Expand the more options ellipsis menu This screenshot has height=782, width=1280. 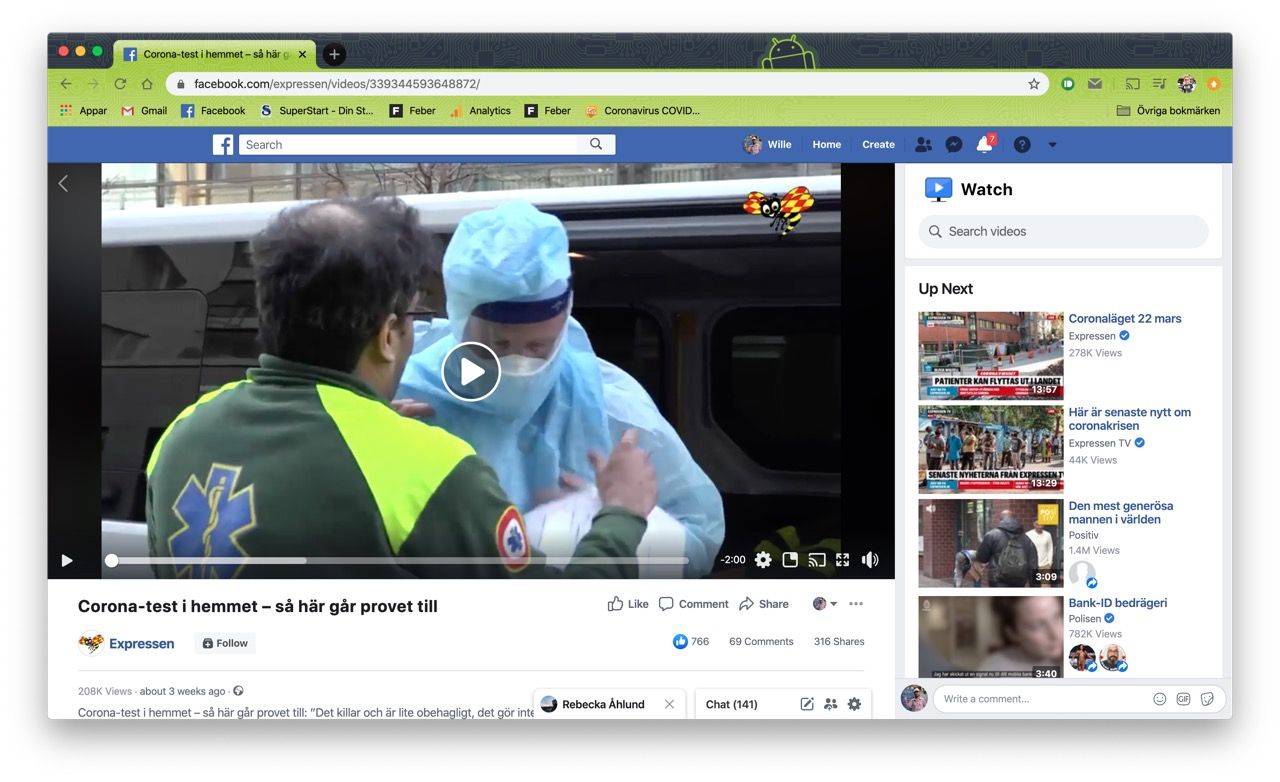click(856, 603)
